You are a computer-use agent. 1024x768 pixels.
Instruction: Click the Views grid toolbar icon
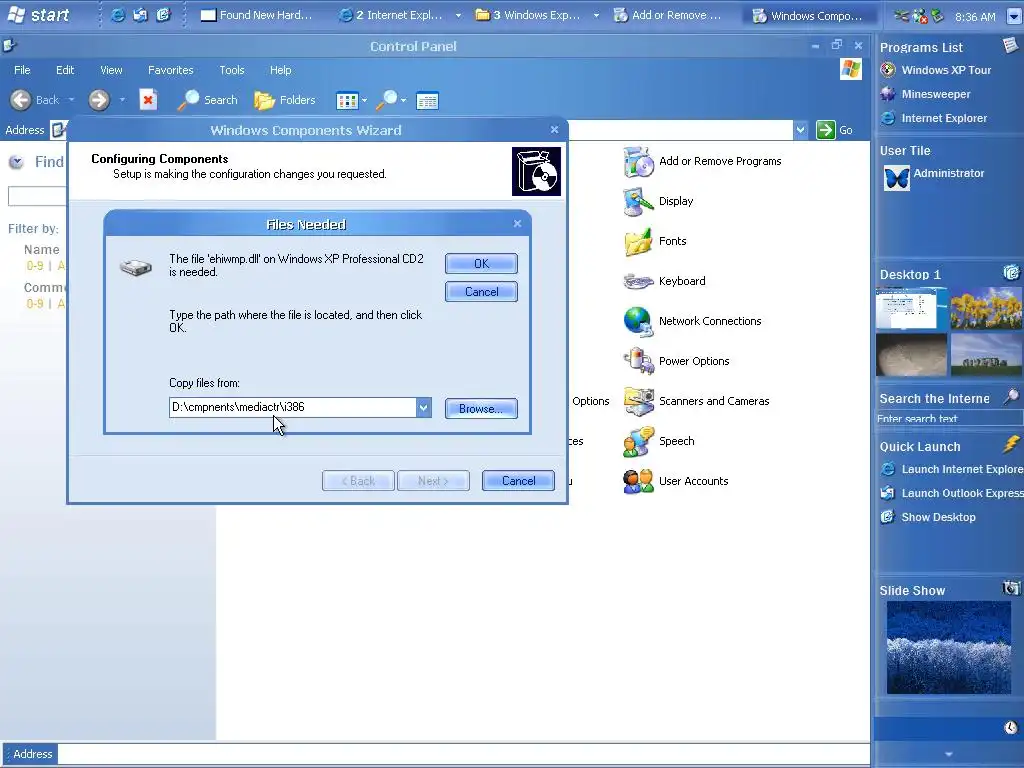[347, 101]
